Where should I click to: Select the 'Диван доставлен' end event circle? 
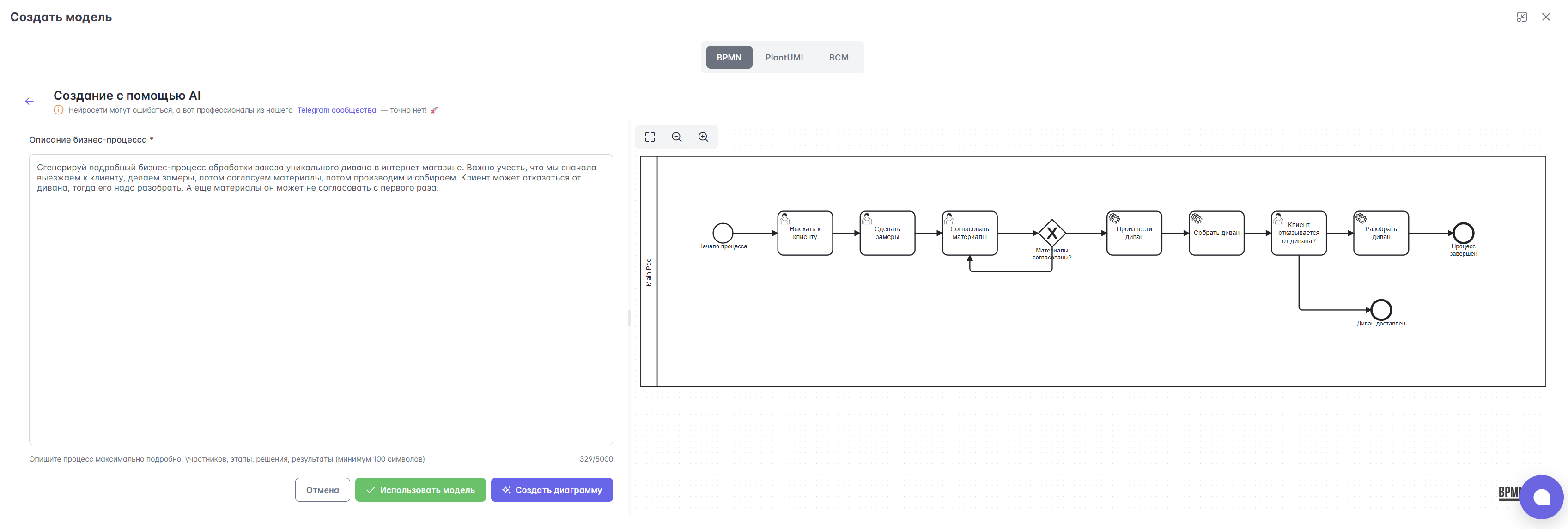point(1380,309)
